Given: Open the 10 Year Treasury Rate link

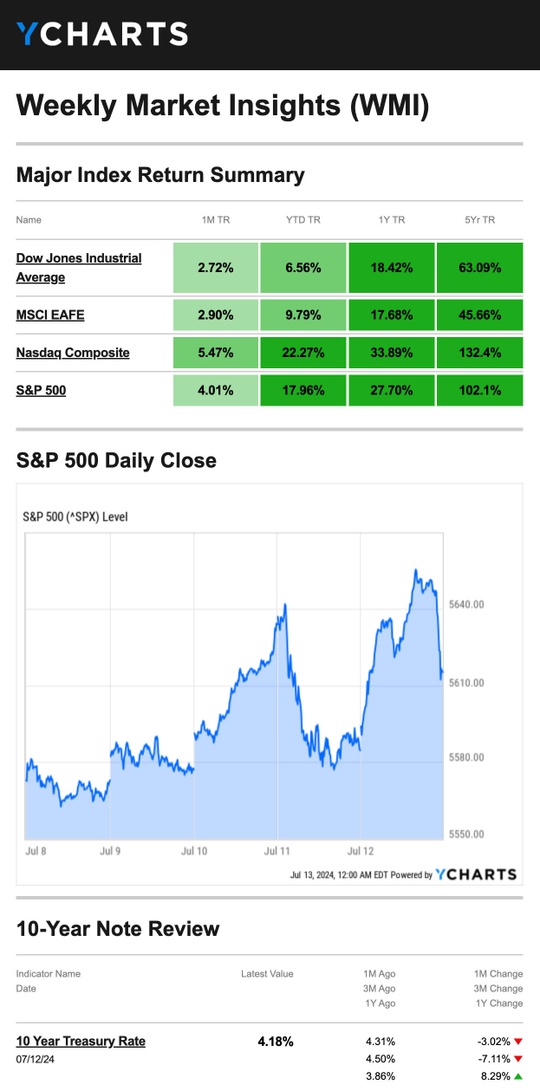Looking at the screenshot, I should point(81,1041).
